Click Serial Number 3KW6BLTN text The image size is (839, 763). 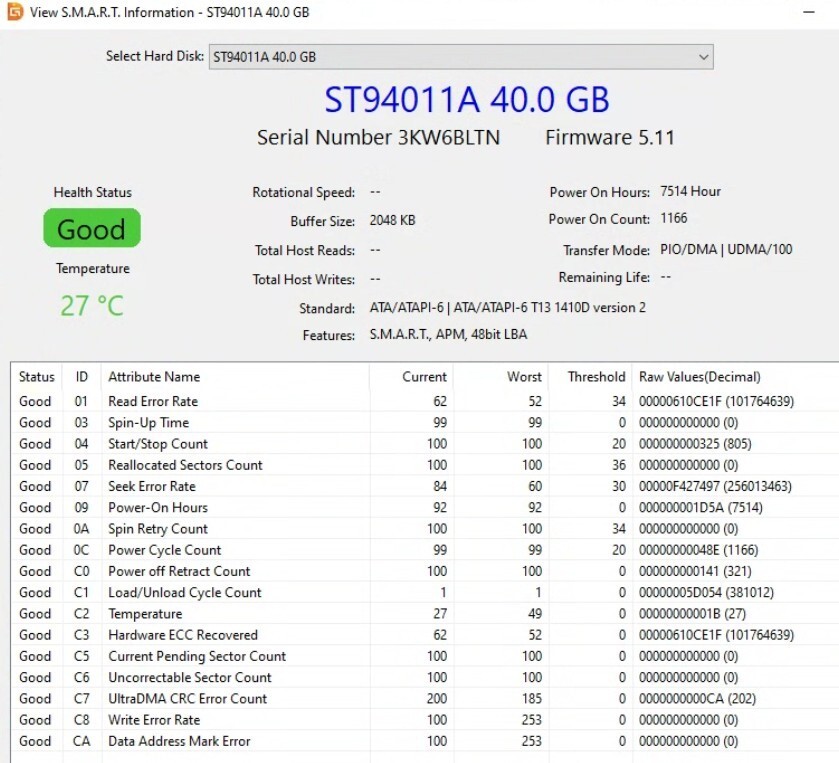(378, 138)
